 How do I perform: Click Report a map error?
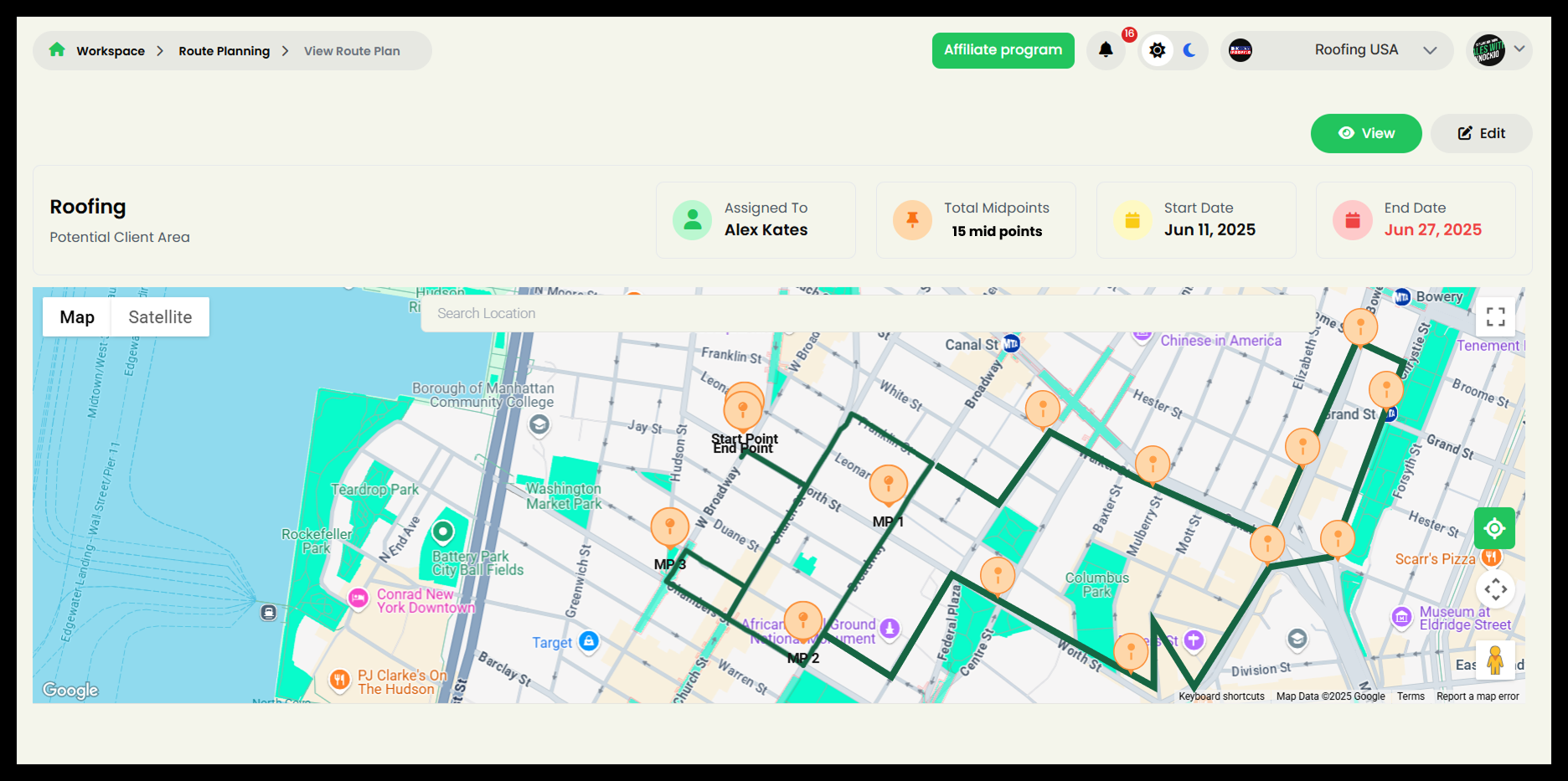[x=1478, y=696]
